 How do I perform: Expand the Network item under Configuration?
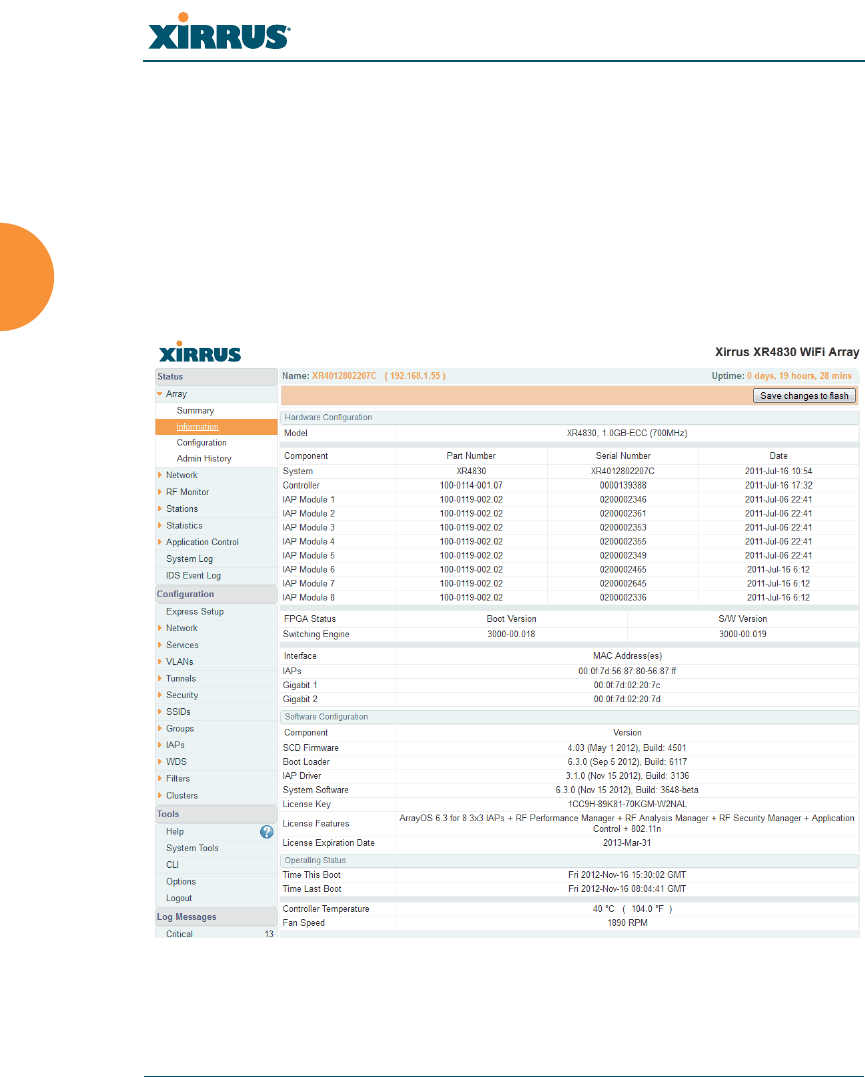point(159,628)
